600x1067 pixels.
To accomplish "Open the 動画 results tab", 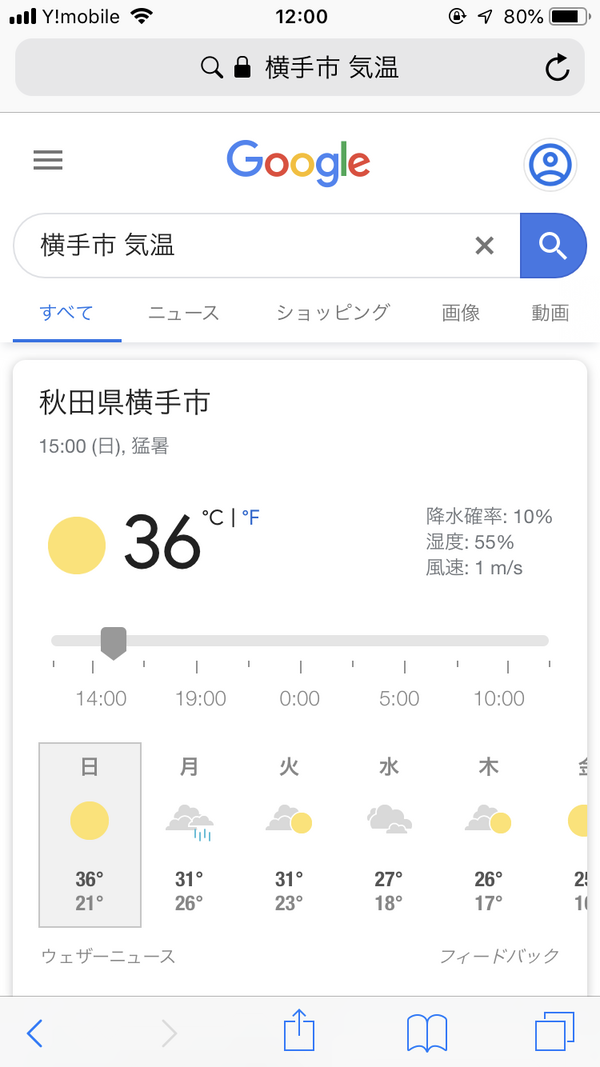I will click(550, 313).
